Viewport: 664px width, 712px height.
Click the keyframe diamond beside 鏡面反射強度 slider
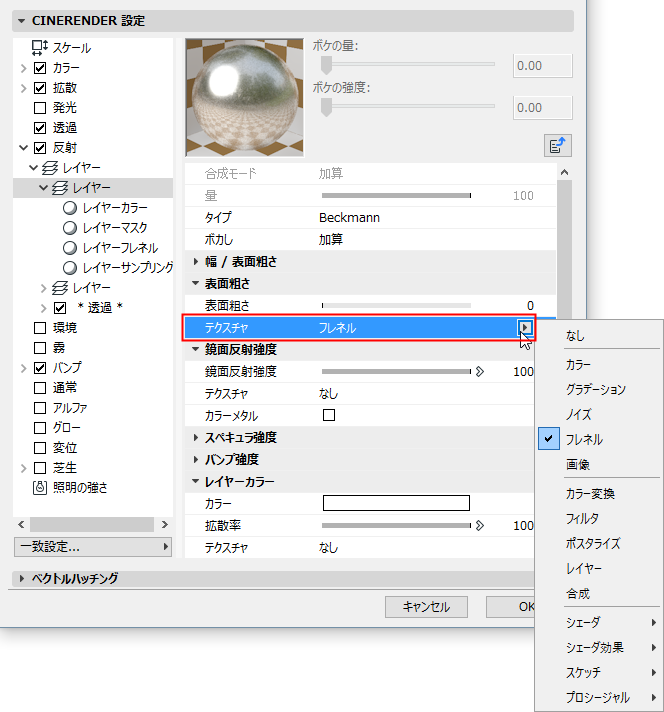coord(480,372)
